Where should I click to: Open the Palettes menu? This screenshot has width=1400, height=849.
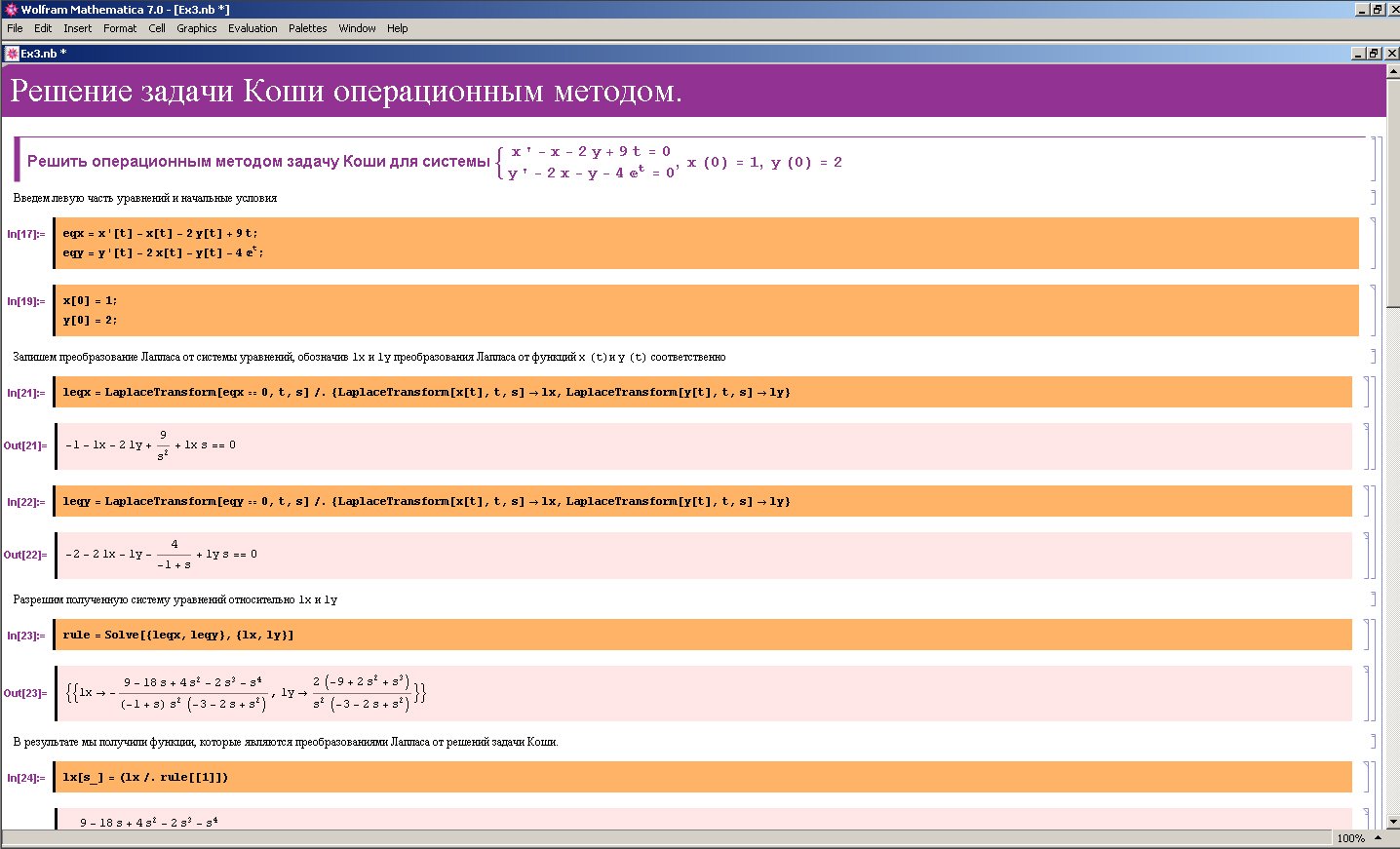point(307,28)
